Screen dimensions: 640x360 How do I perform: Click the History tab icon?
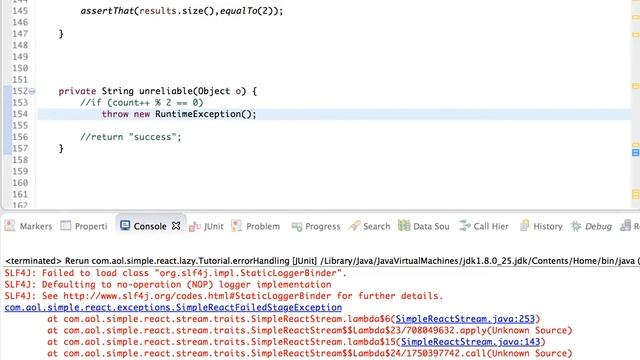point(524,226)
